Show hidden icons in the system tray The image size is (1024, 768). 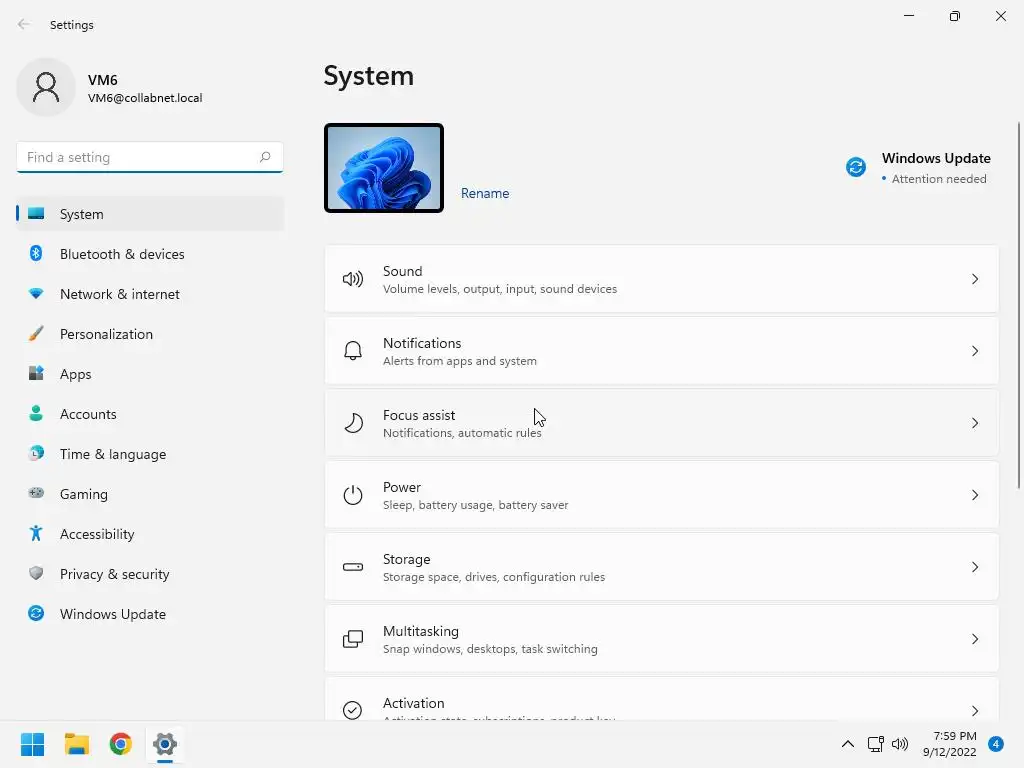click(x=848, y=744)
